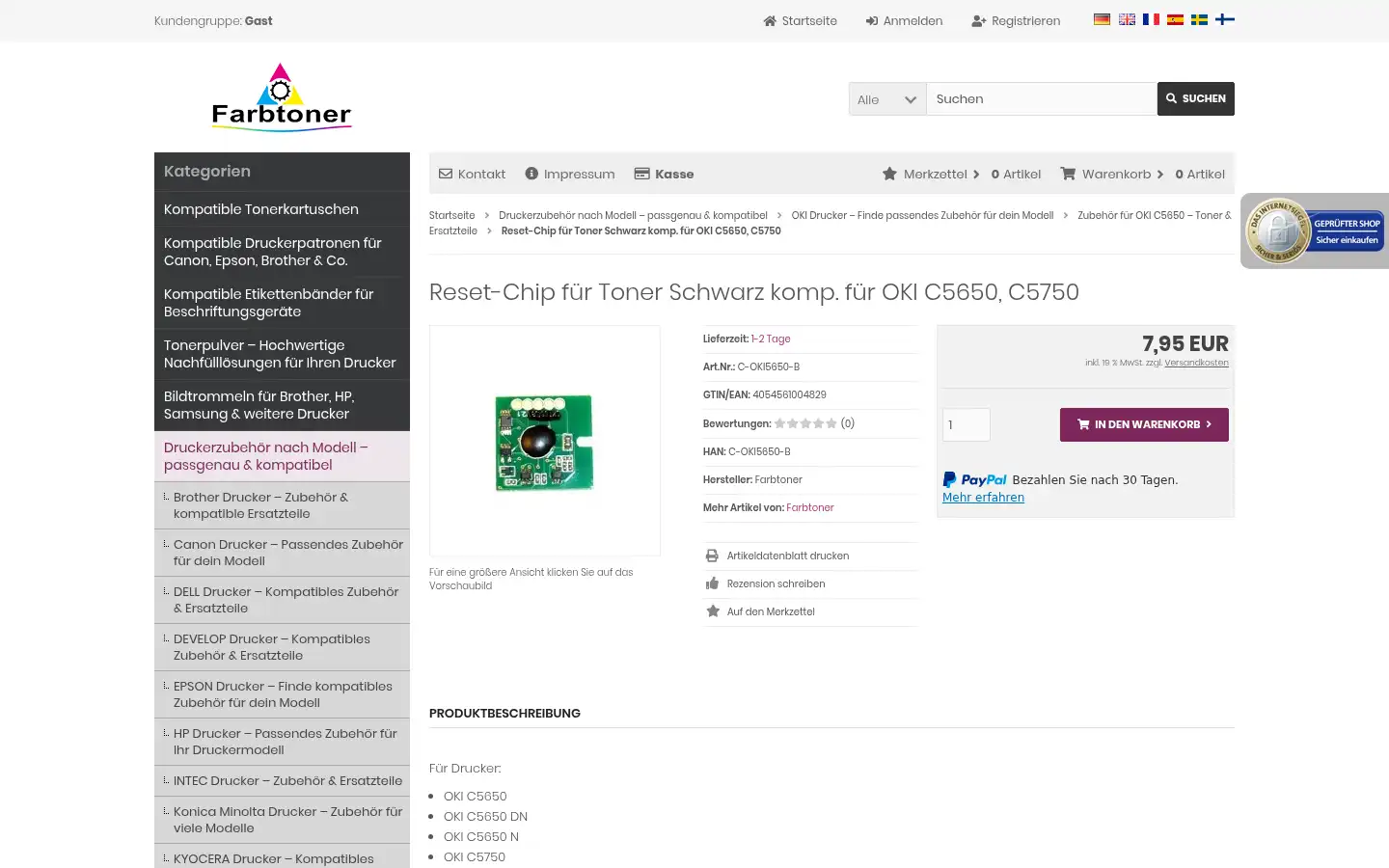Enlarge the reset chip product image

point(545,441)
